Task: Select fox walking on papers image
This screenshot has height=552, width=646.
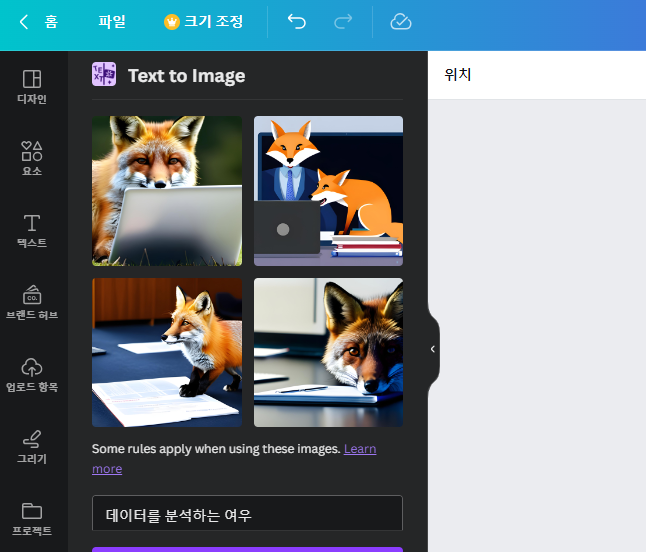Action: tap(167, 353)
